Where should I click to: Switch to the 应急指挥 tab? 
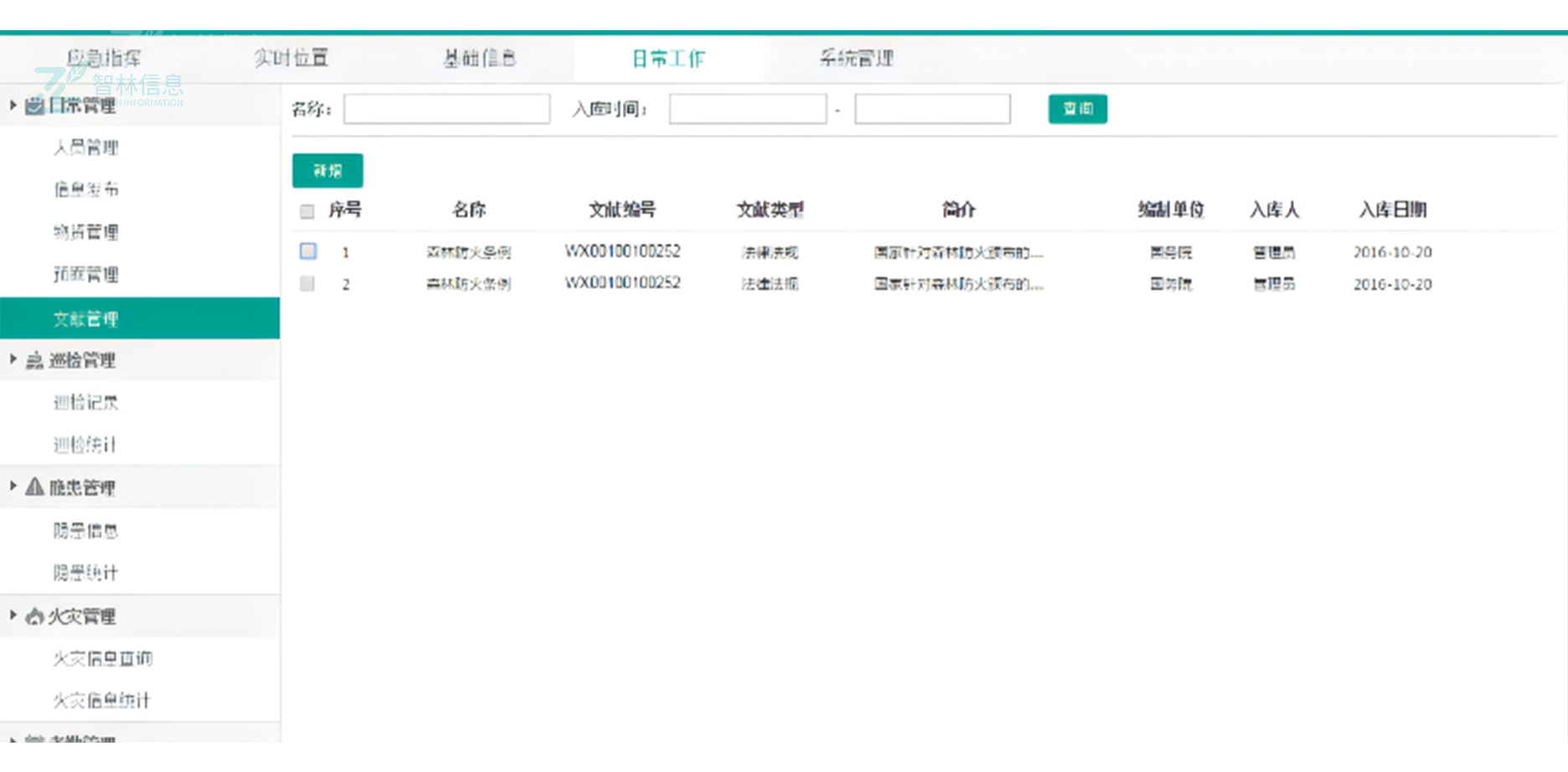tap(104, 58)
